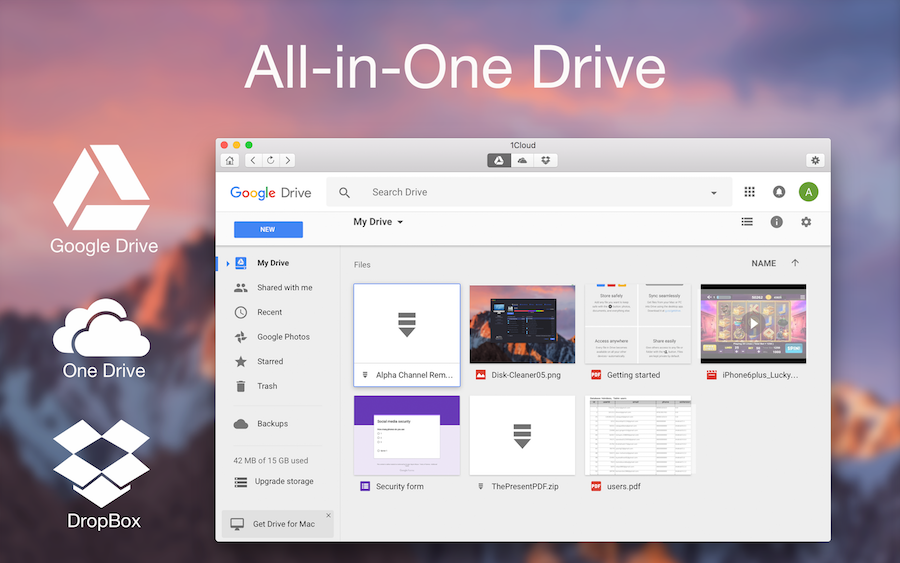Click the 42 MB of 15 GB used text

point(270,461)
